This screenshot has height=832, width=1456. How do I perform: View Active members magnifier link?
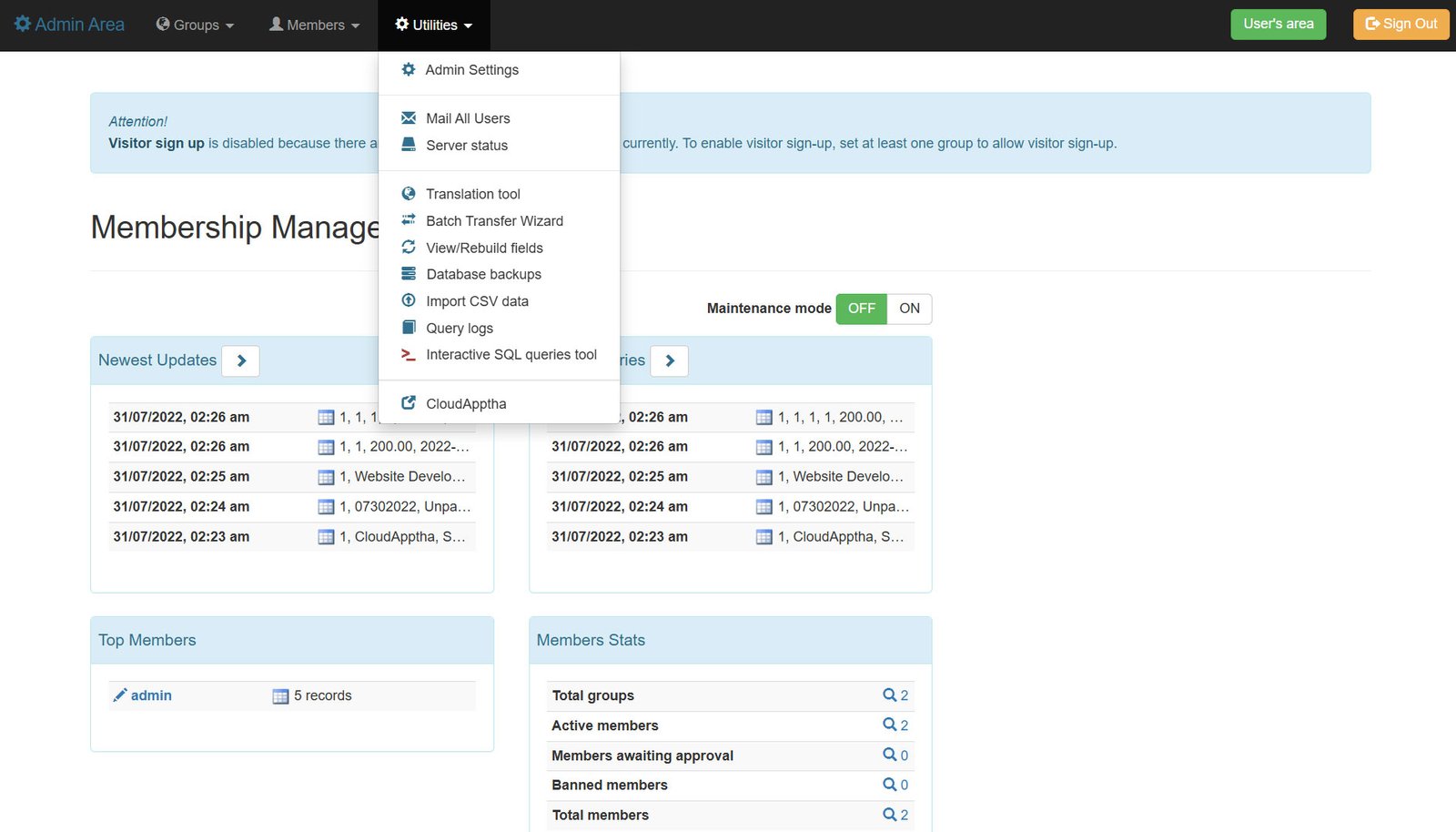[x=895, y=725]
